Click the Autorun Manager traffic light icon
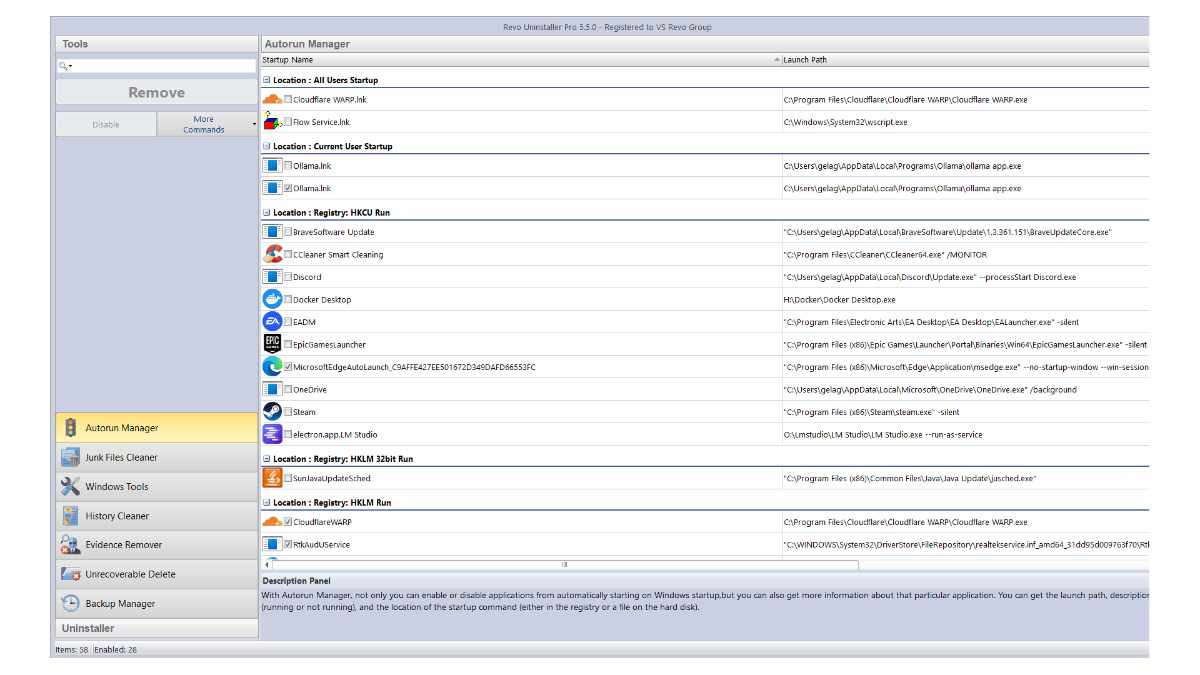This screenshot has height=675, width=1200. coord(70,428)
